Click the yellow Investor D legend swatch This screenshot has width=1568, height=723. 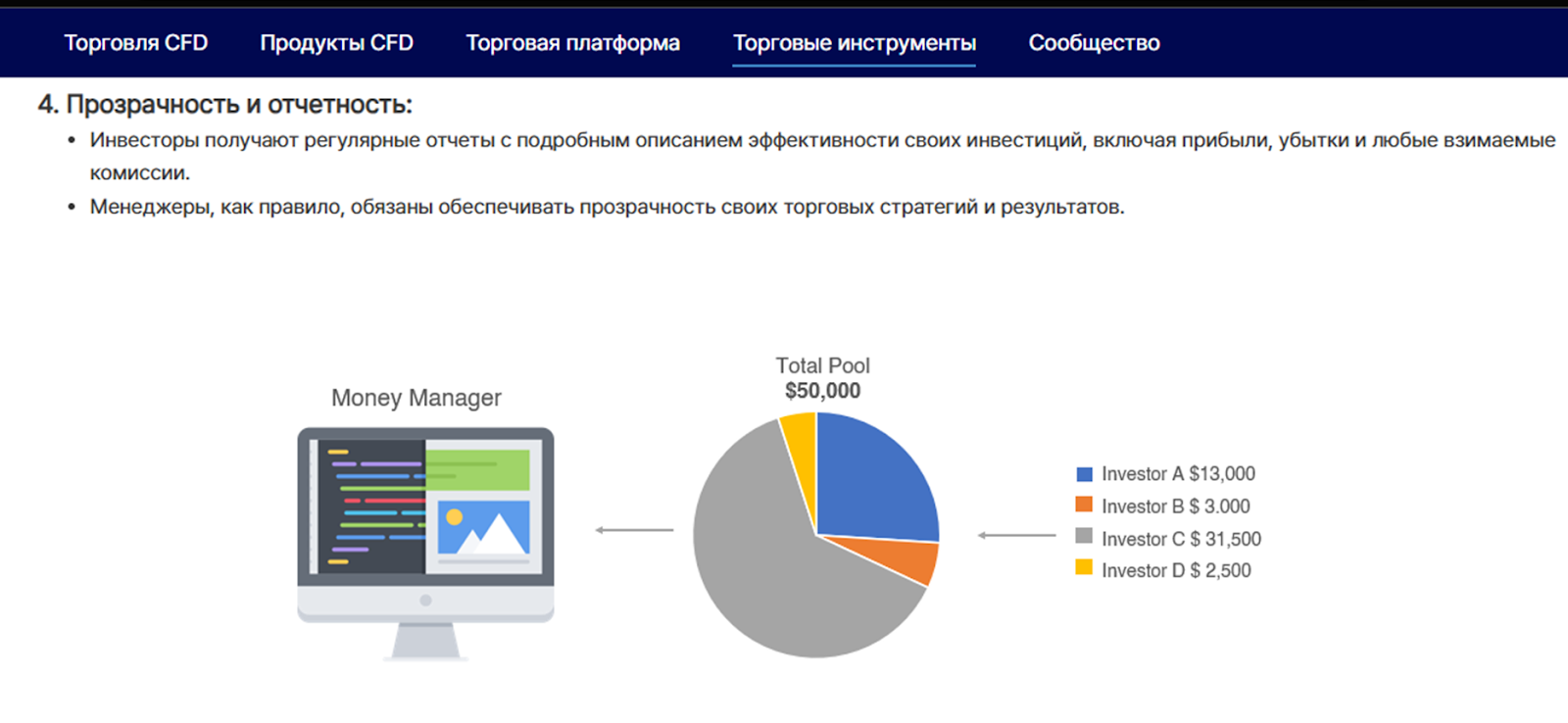[1084, 567]
